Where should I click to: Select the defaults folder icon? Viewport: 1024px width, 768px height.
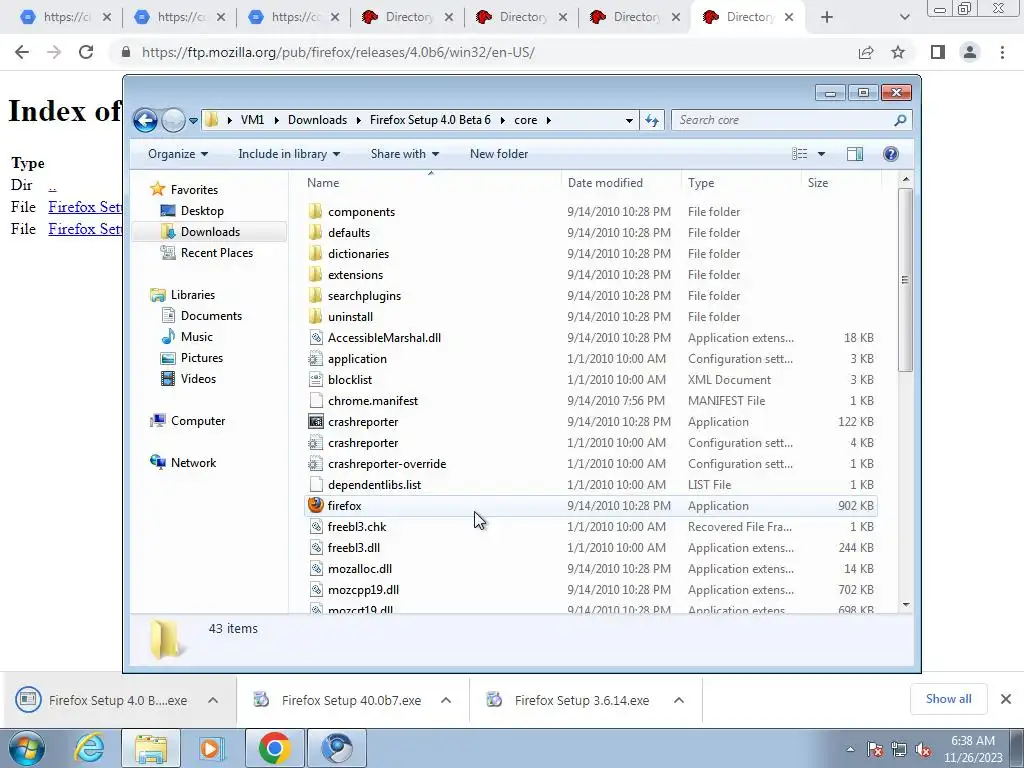(x=315, y=232)
